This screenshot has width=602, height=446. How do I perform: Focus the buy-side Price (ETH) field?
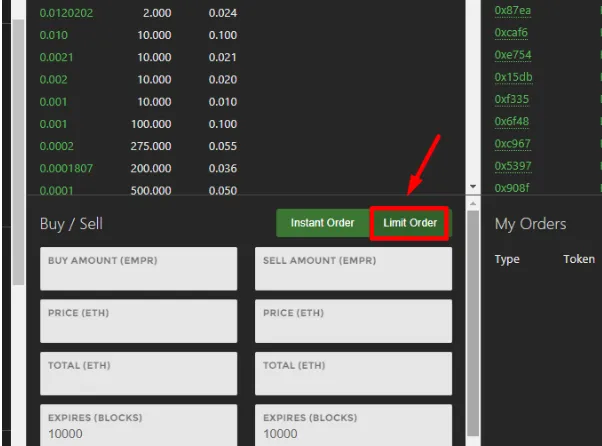(x=139, y=321)
